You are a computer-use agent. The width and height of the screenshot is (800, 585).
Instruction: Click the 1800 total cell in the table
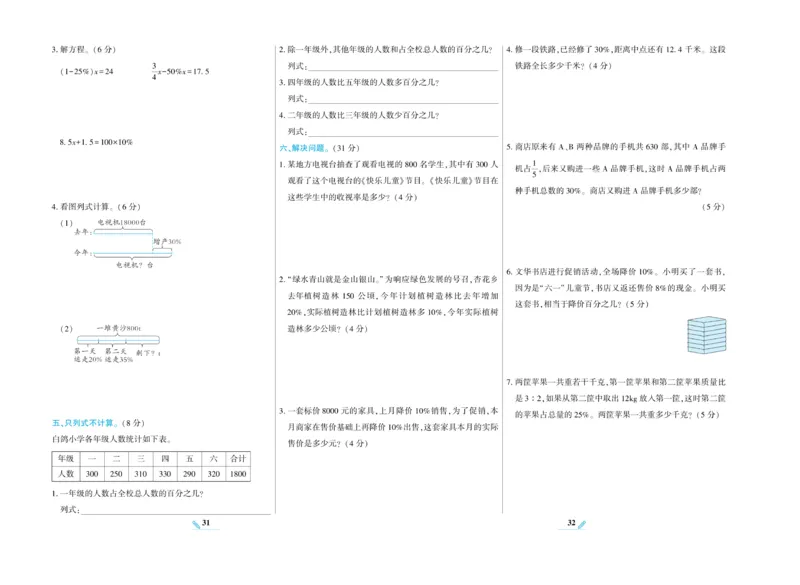(x=238, y=473)
